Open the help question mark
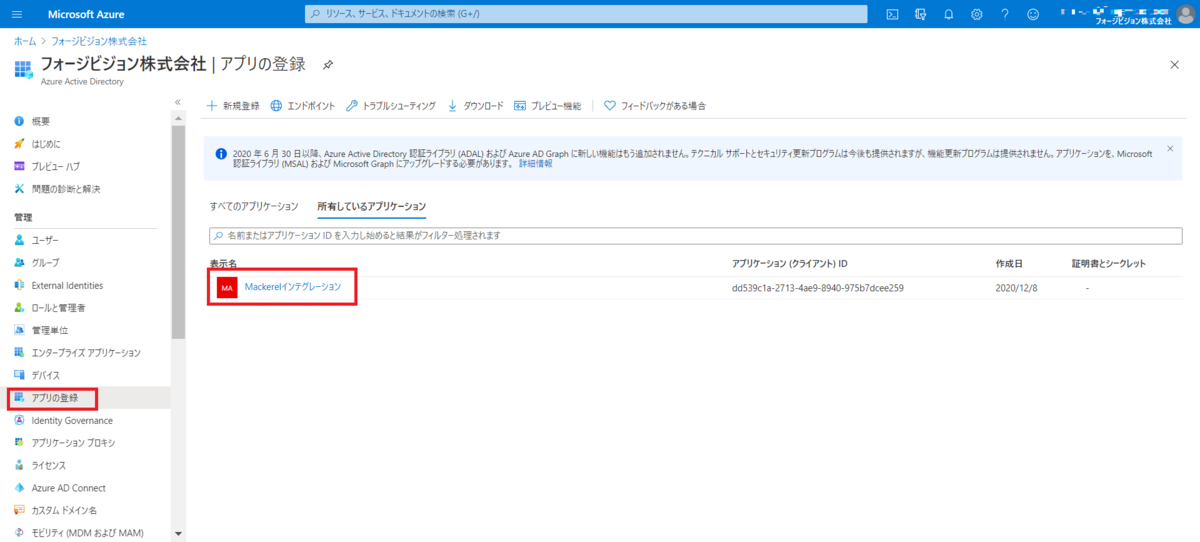The image size is (1200, 542). (x=1004, y=14)
